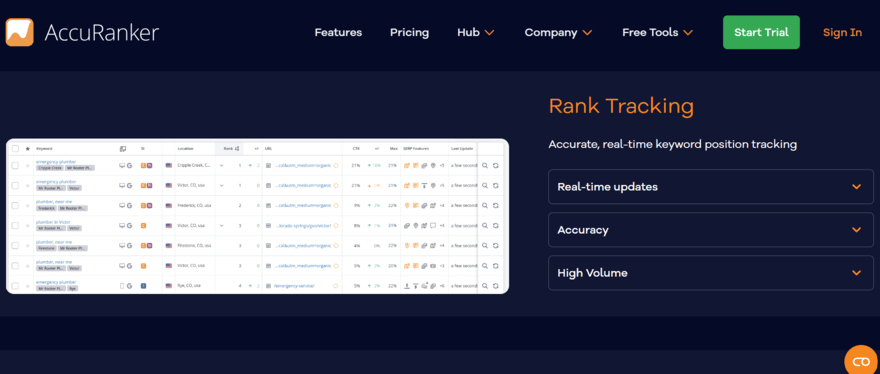Click the Cripple Creek tag chip
This screenshot has width=880, height=374.
(x=50, y=168)
